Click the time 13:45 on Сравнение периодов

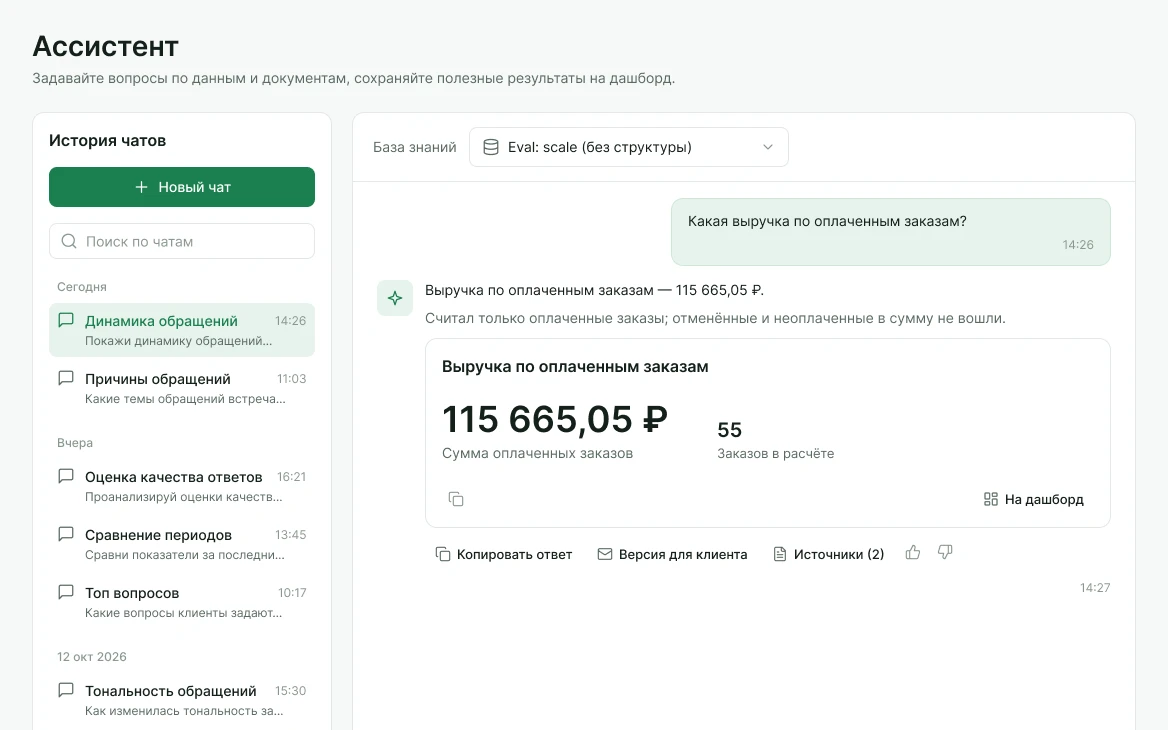click(x=291, y=534)
